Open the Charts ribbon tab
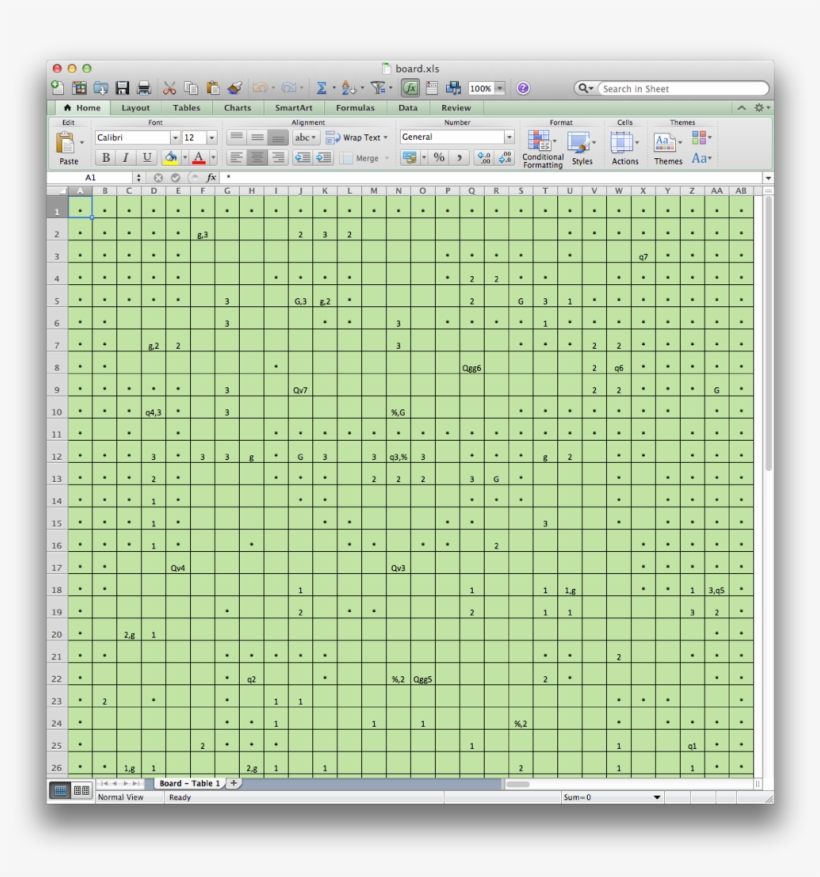Viewport: 820px width, 877px height. (236, 107)
